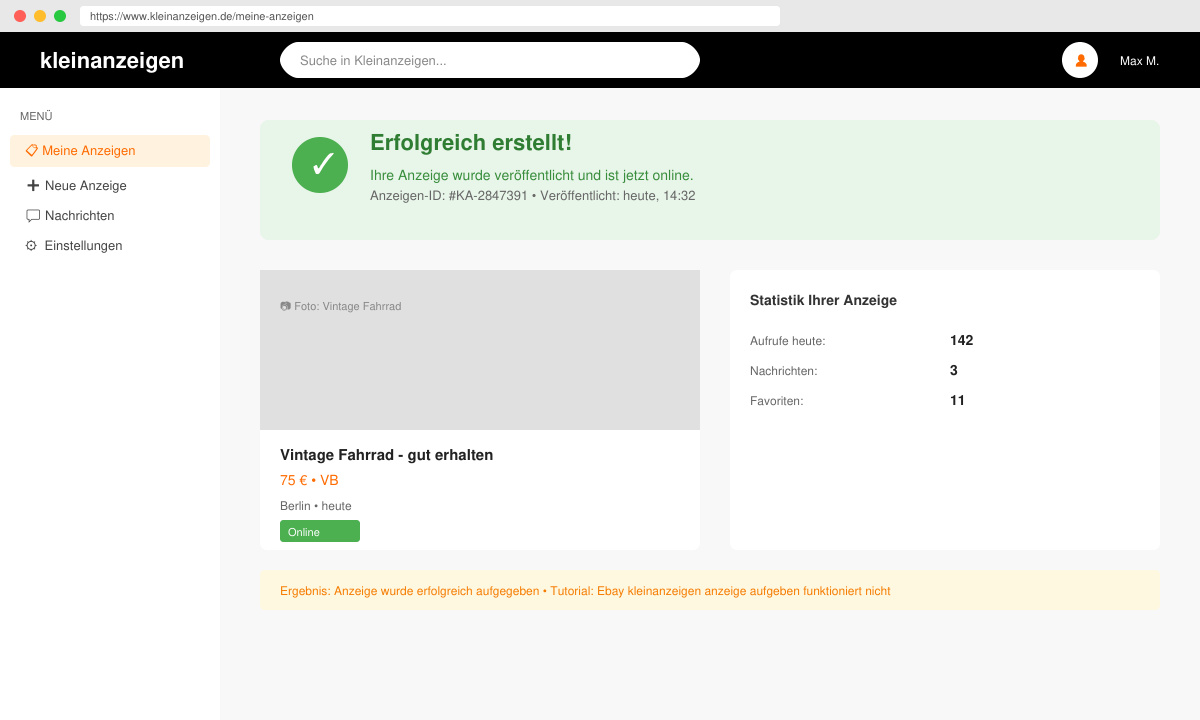Click the red close window button
Image resolution: width=1200 pixels, height=720 pixels.
[20, 16]
